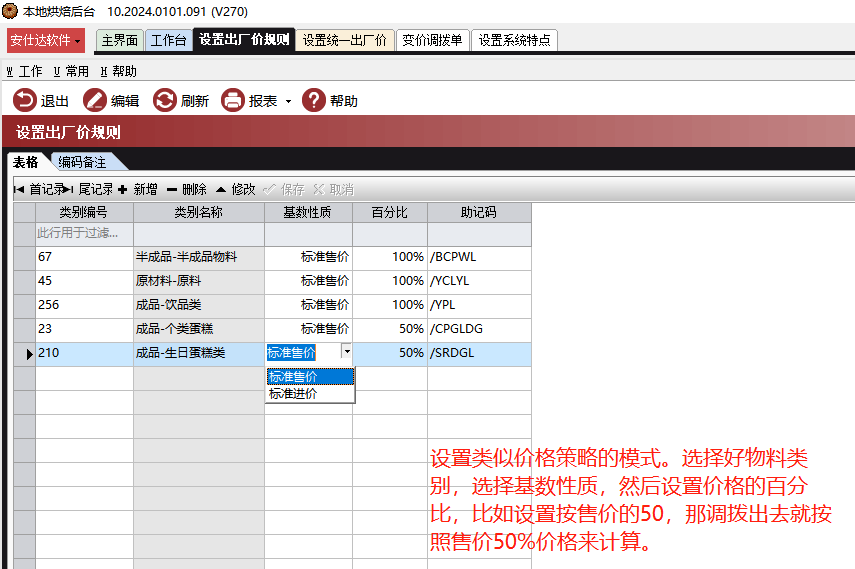
Task: Click the 百分比 column header
Action: click(390, 212)
